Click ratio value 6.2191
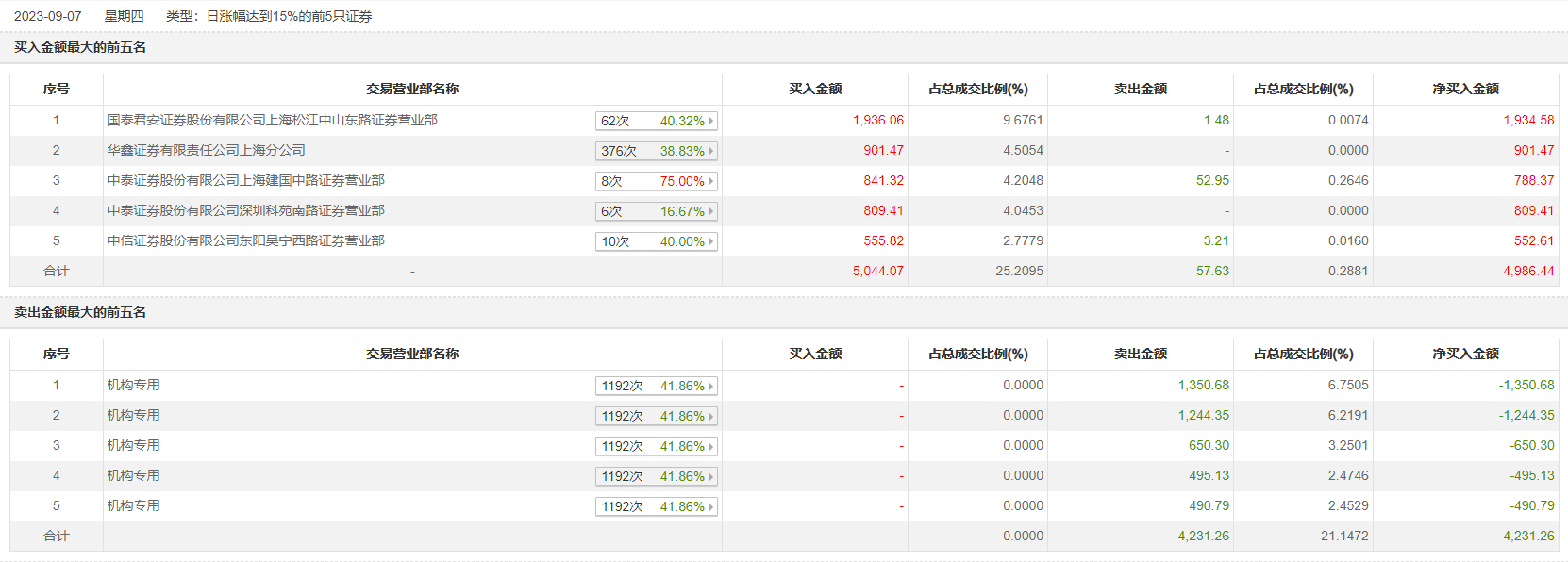The height and width of the screenshot is (562, 1568). pos(1348,415)
